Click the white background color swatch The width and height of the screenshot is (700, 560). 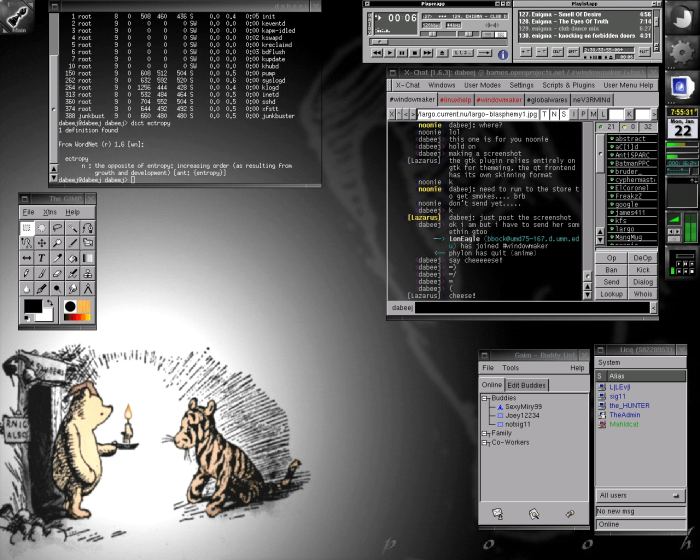click(47, 315)
